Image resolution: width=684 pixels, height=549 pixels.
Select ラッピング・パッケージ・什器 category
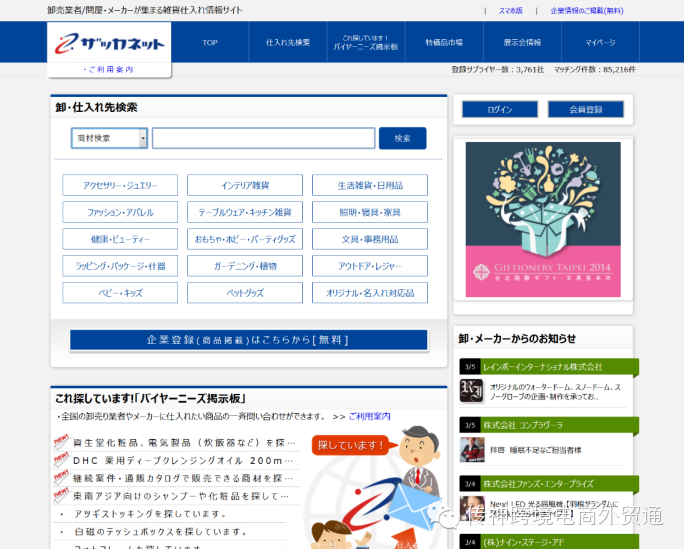pos(120,266)
